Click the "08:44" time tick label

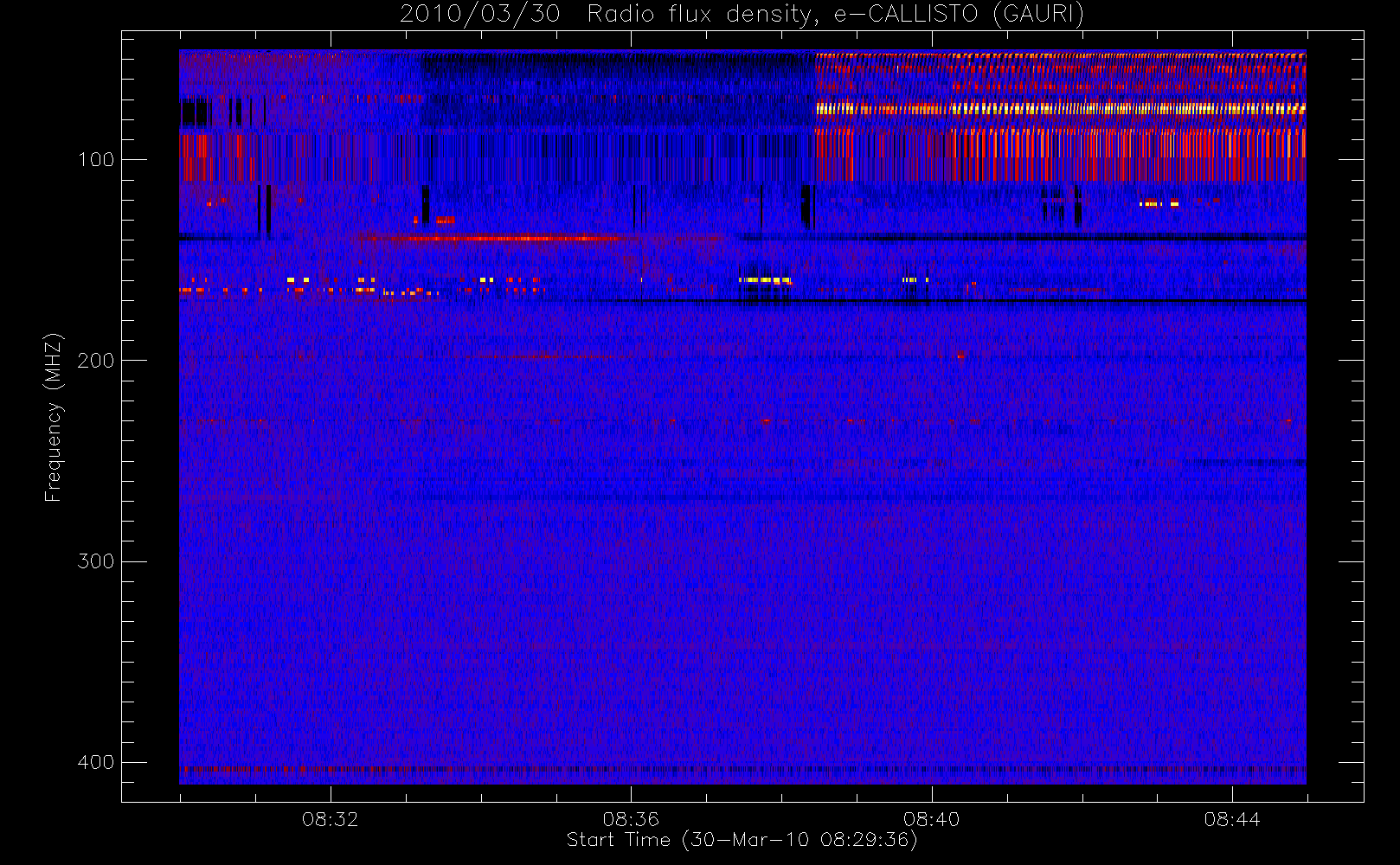point(1232,819)
